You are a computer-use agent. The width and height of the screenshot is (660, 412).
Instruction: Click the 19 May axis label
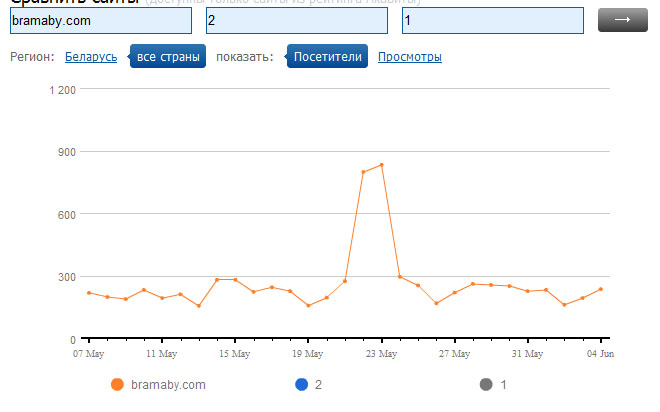click(308, 354)
